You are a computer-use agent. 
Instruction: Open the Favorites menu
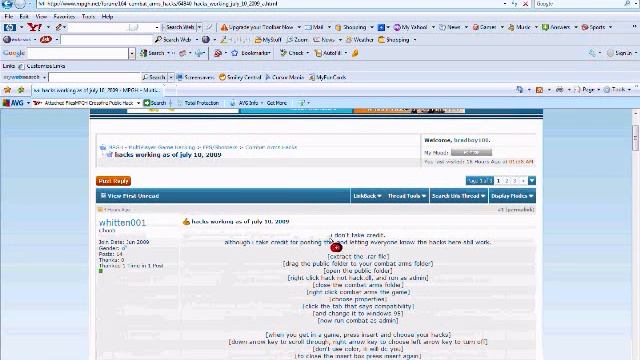coord(64,17)
